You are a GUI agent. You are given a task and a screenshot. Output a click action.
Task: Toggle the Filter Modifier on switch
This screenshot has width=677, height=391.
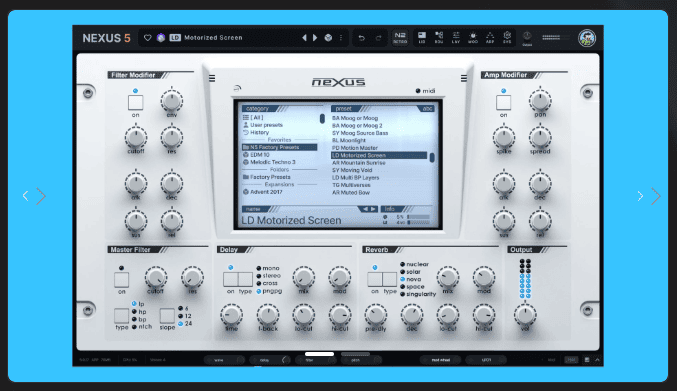click(136, 103)
